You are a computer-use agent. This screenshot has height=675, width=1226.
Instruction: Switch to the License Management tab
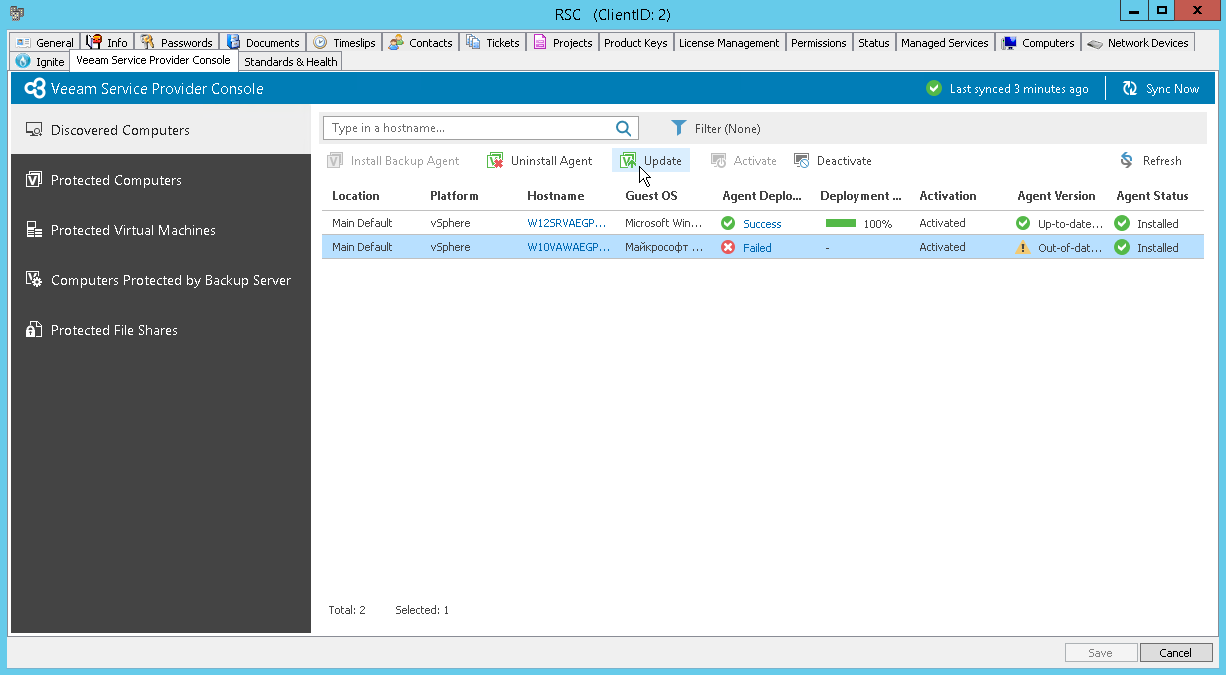[x=729, y=42]
